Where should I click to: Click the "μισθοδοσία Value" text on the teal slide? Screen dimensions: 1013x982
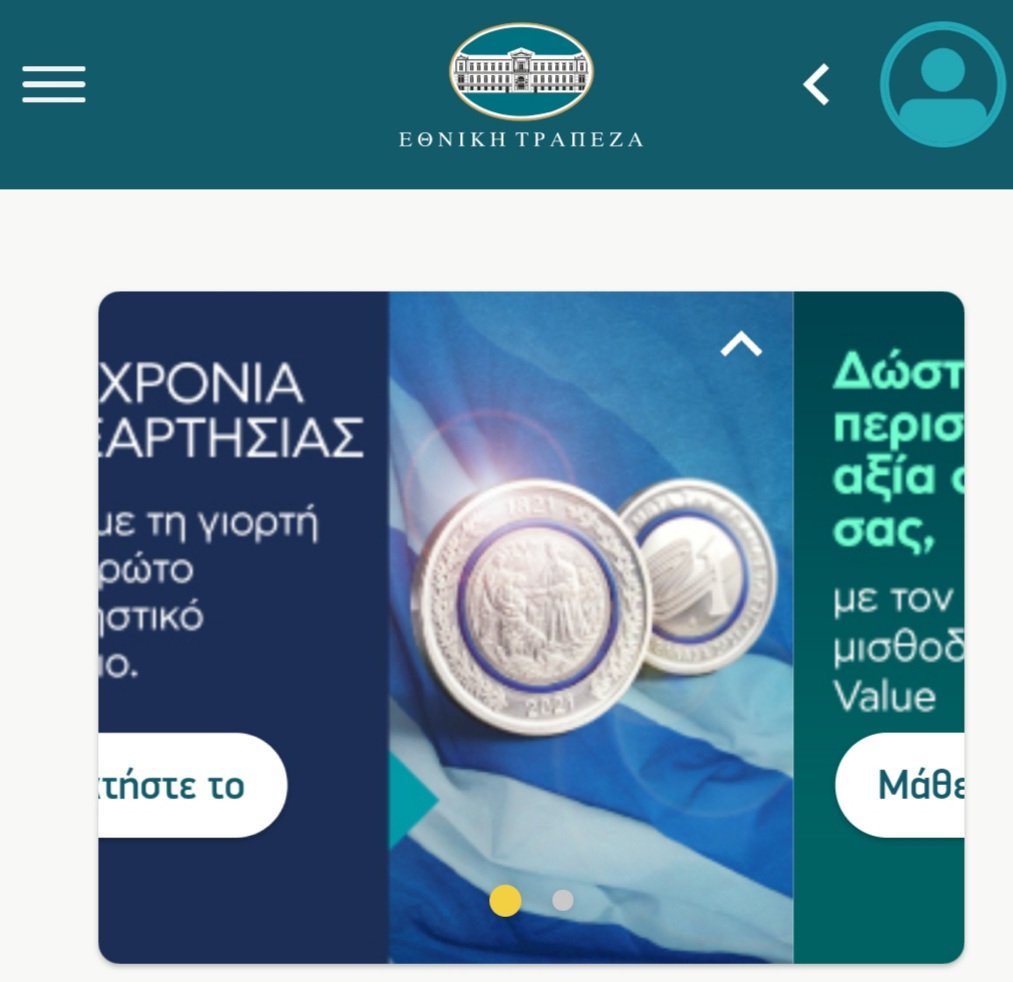(x=899, y=672)
